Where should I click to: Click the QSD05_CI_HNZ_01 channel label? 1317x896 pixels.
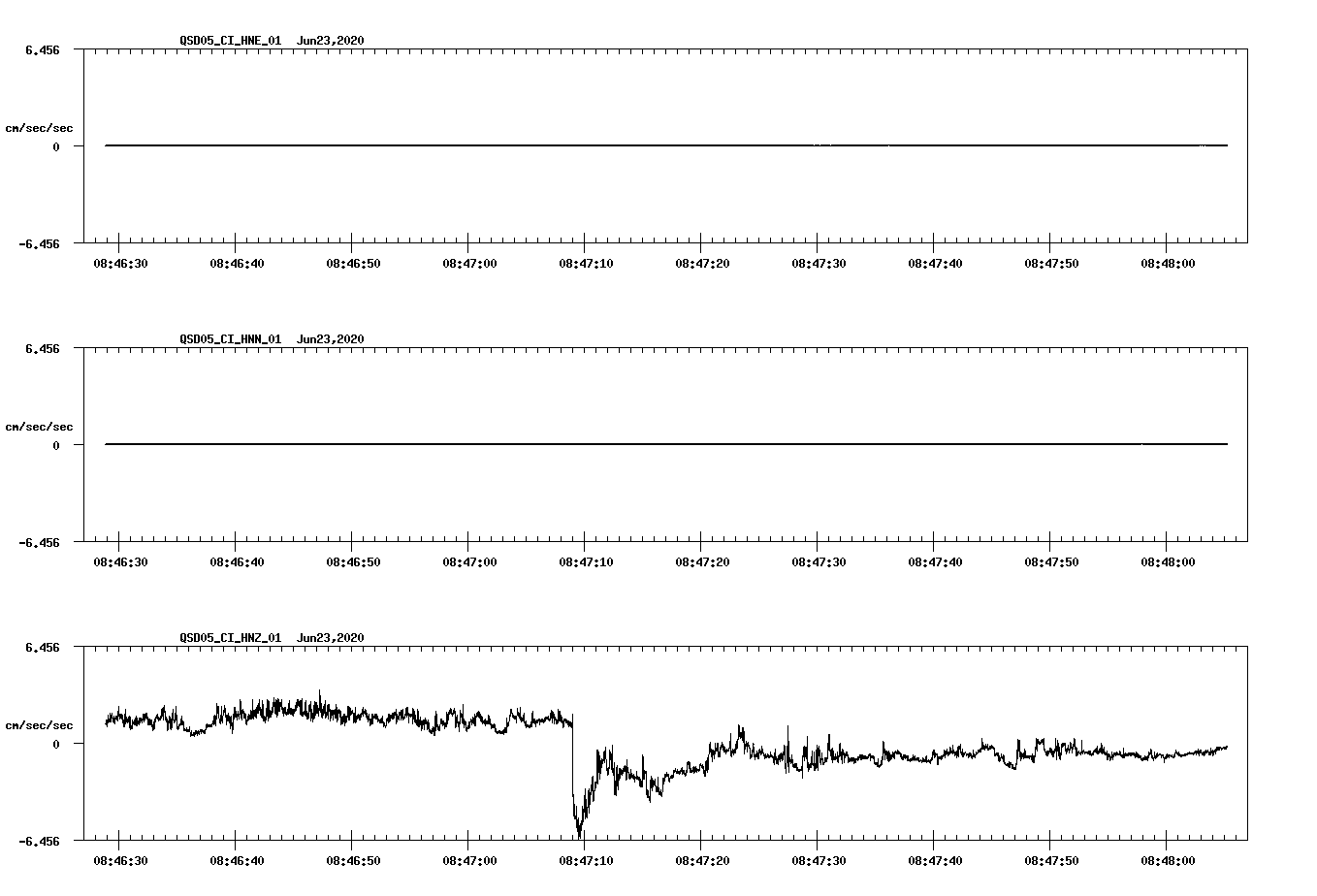231,638
